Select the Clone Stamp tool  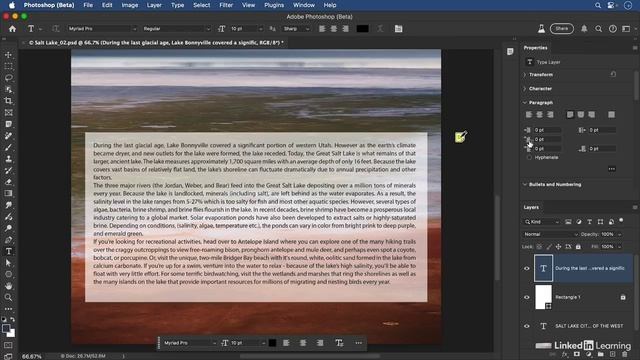coord(8,159)
